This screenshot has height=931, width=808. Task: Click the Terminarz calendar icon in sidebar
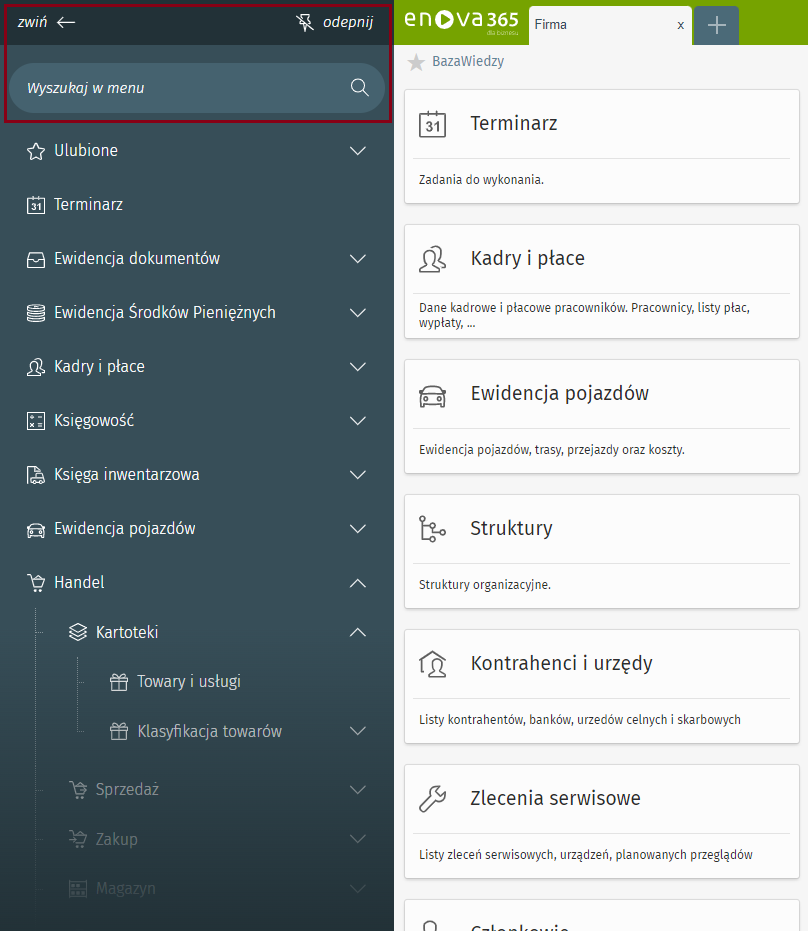[36, 205]
